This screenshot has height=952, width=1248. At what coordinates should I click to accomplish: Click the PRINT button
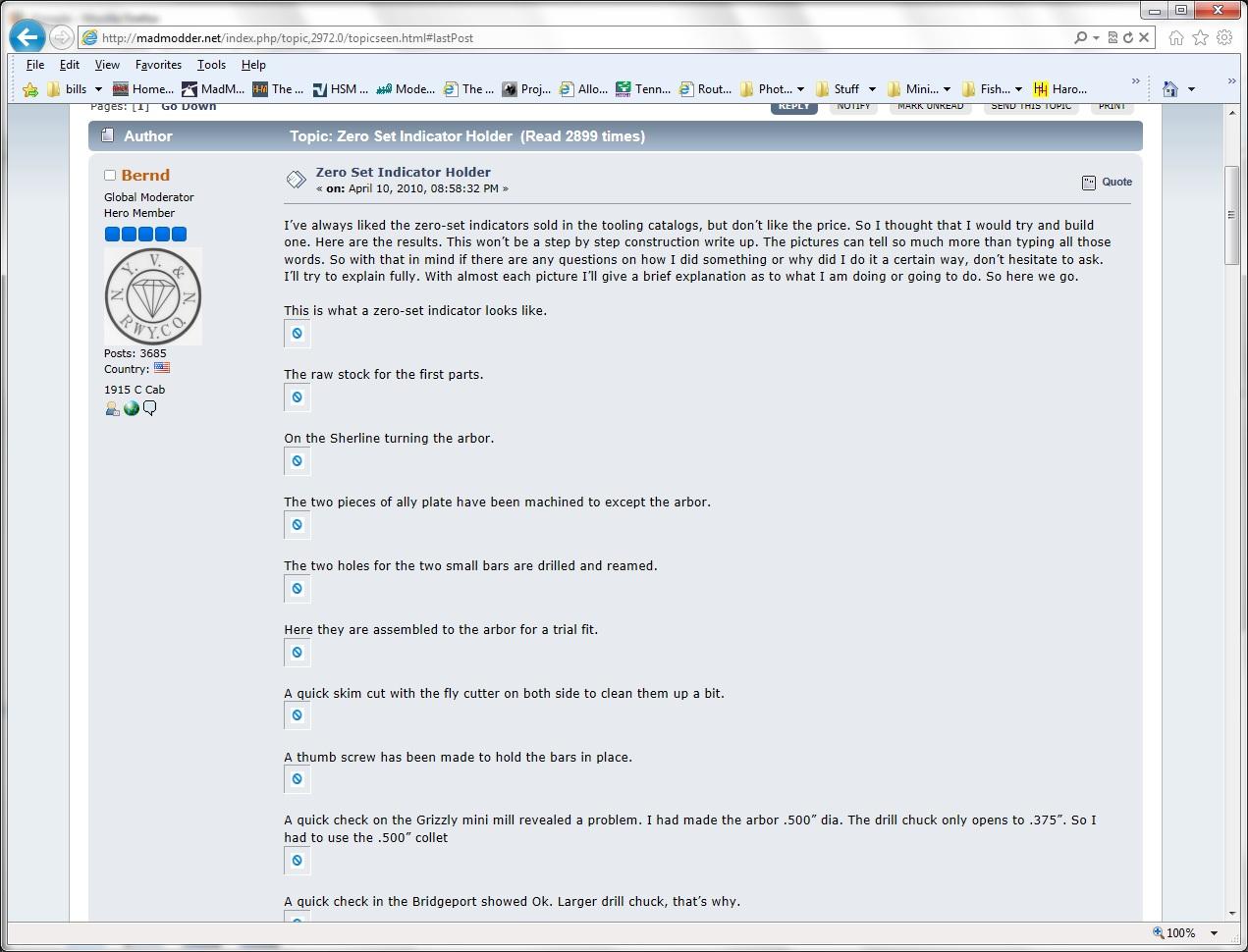[x=1112, y=106]
